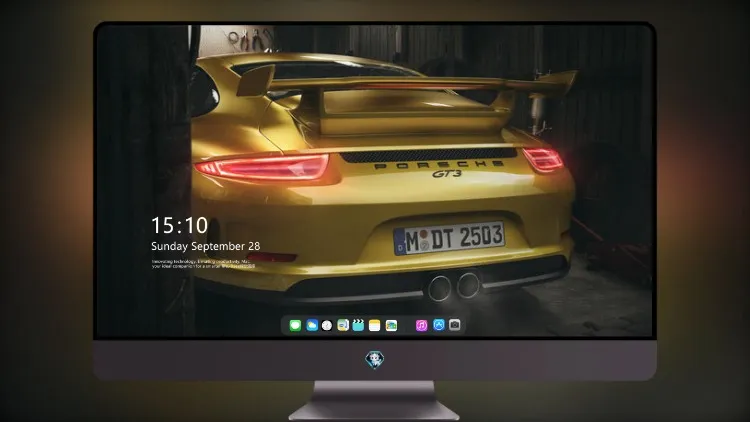
Task: Open the teal clapperboard video app
Action: point(358,326)
